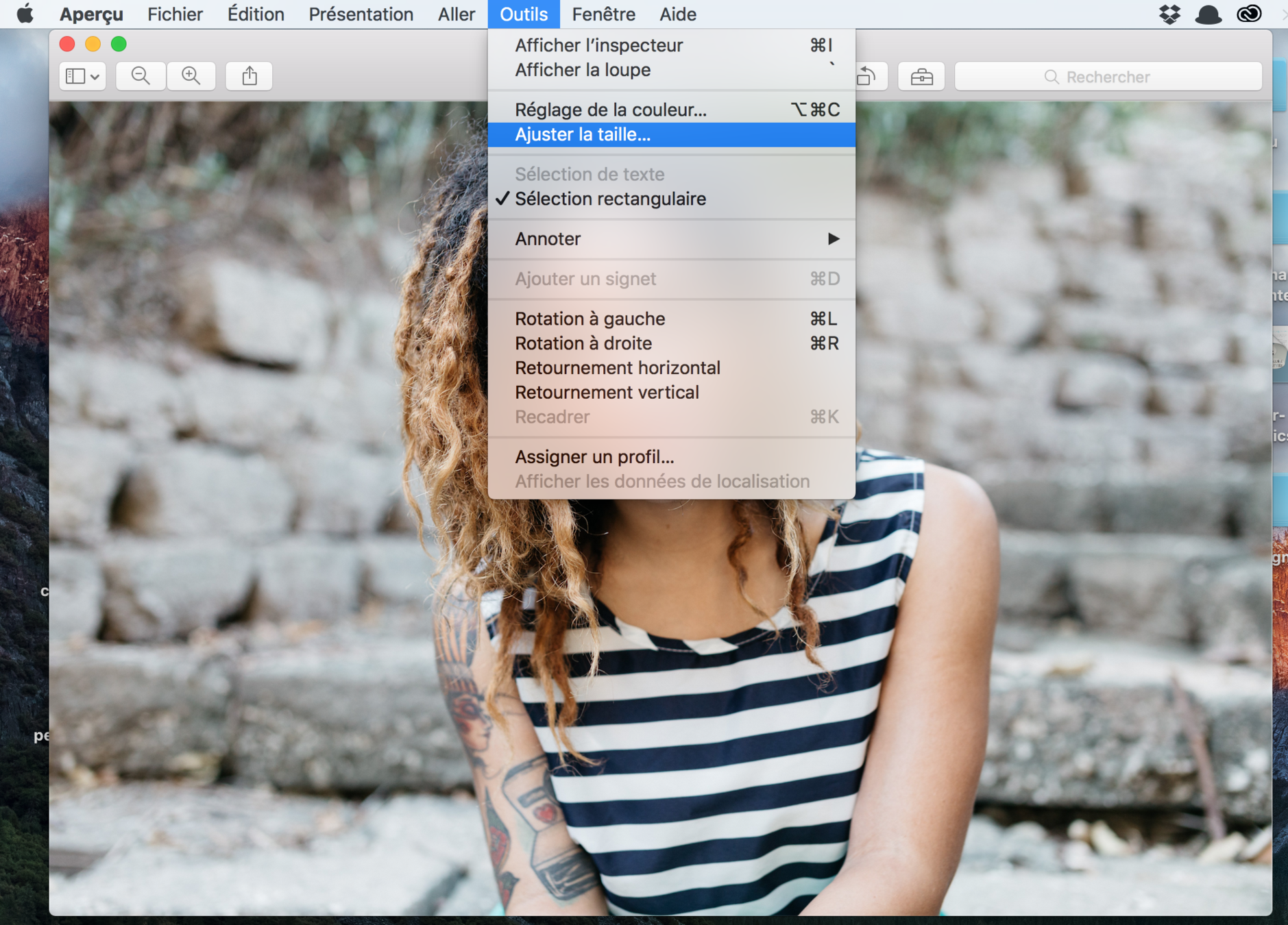Minimize window with the yellow button

[x=93, y=45]
